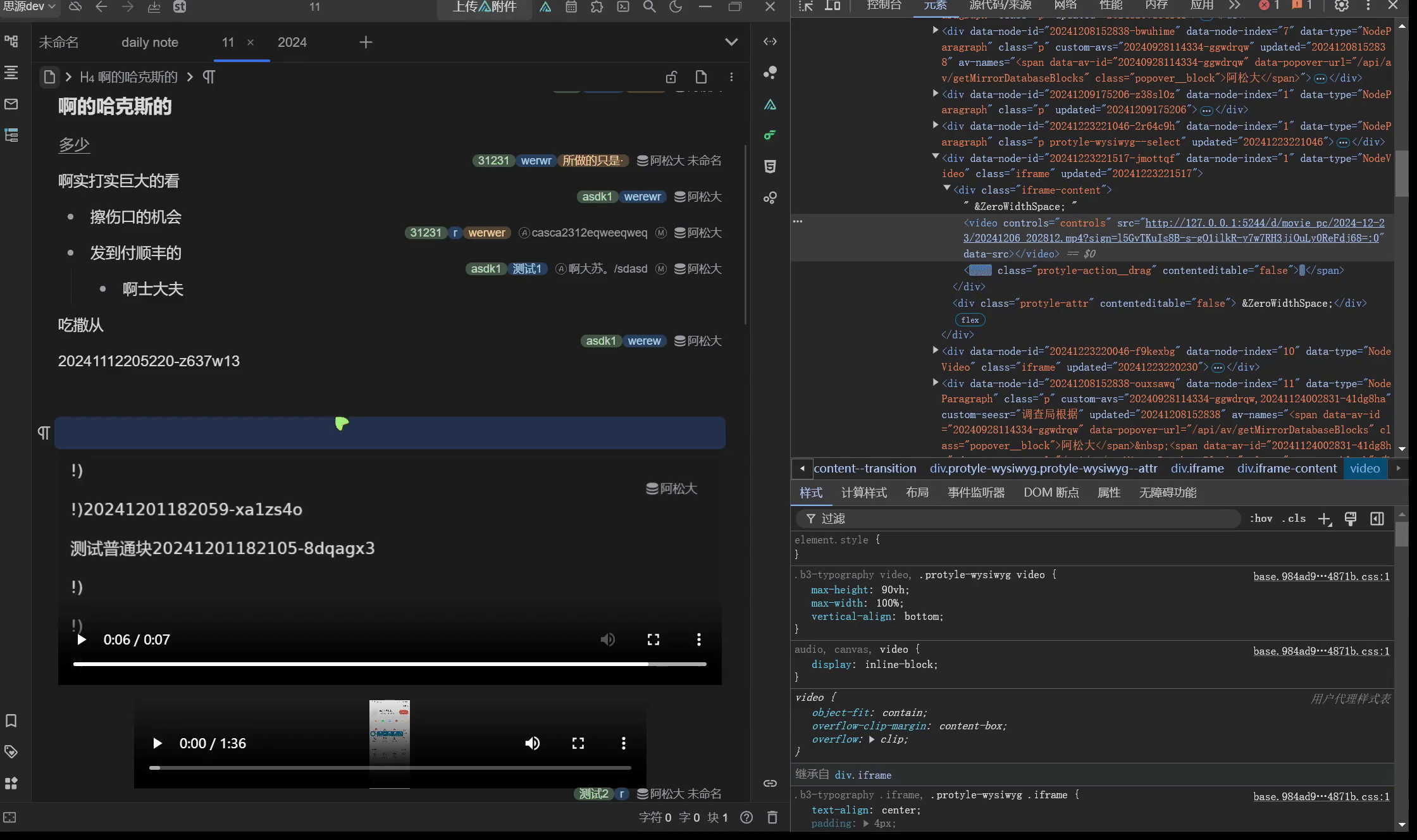Toggle dark mode moon icon
1417x840 pixels.
click(676, 7)
